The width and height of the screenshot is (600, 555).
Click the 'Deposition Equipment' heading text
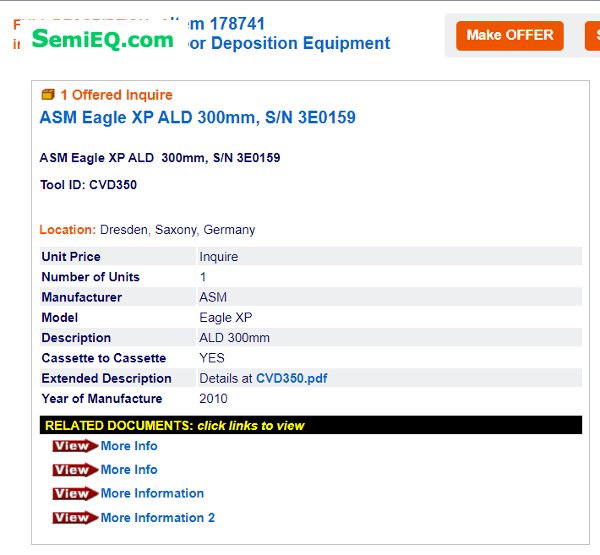(x=300, y=43)
